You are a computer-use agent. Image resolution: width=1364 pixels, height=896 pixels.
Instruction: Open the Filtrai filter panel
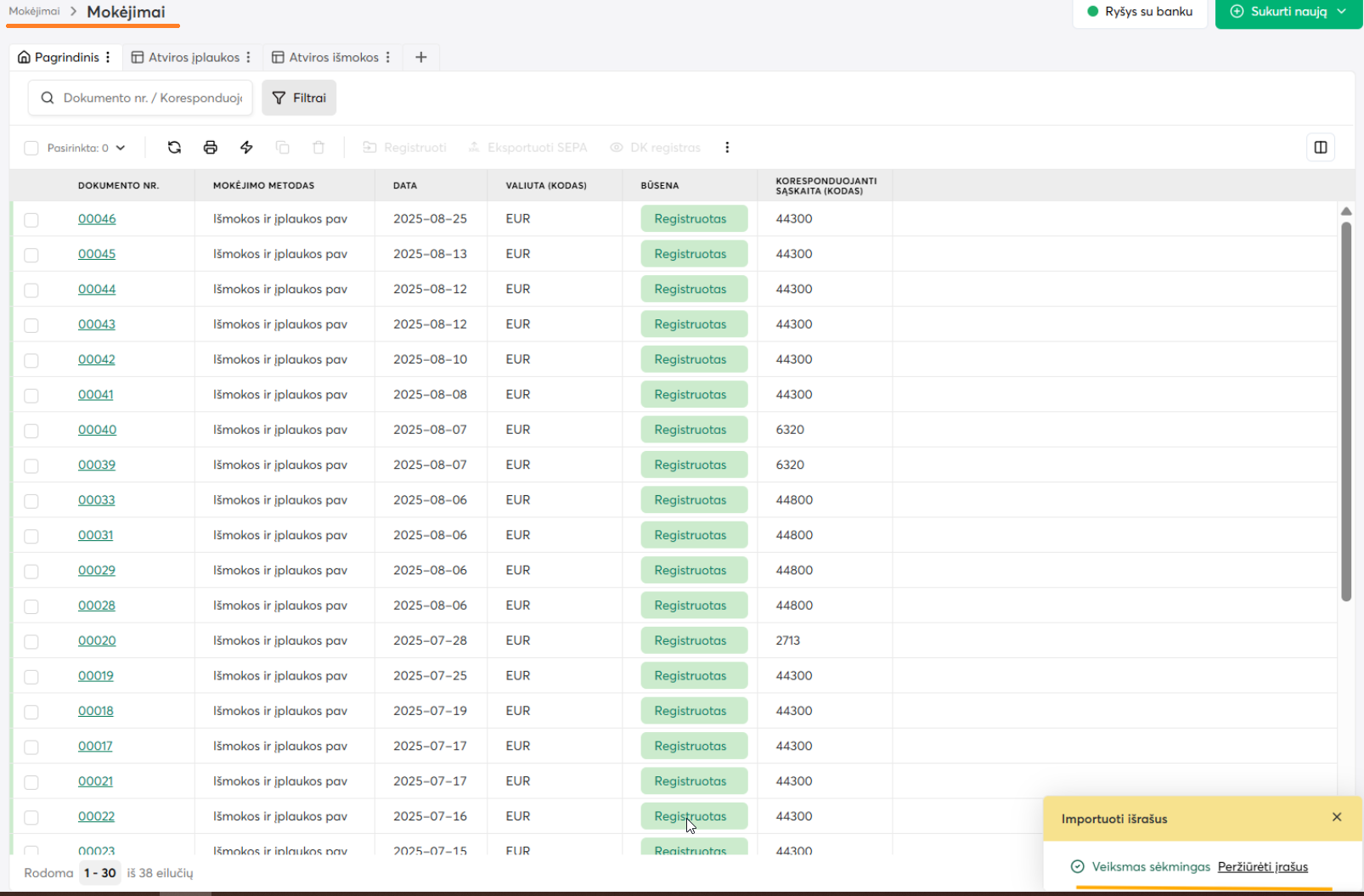(299, 98)
